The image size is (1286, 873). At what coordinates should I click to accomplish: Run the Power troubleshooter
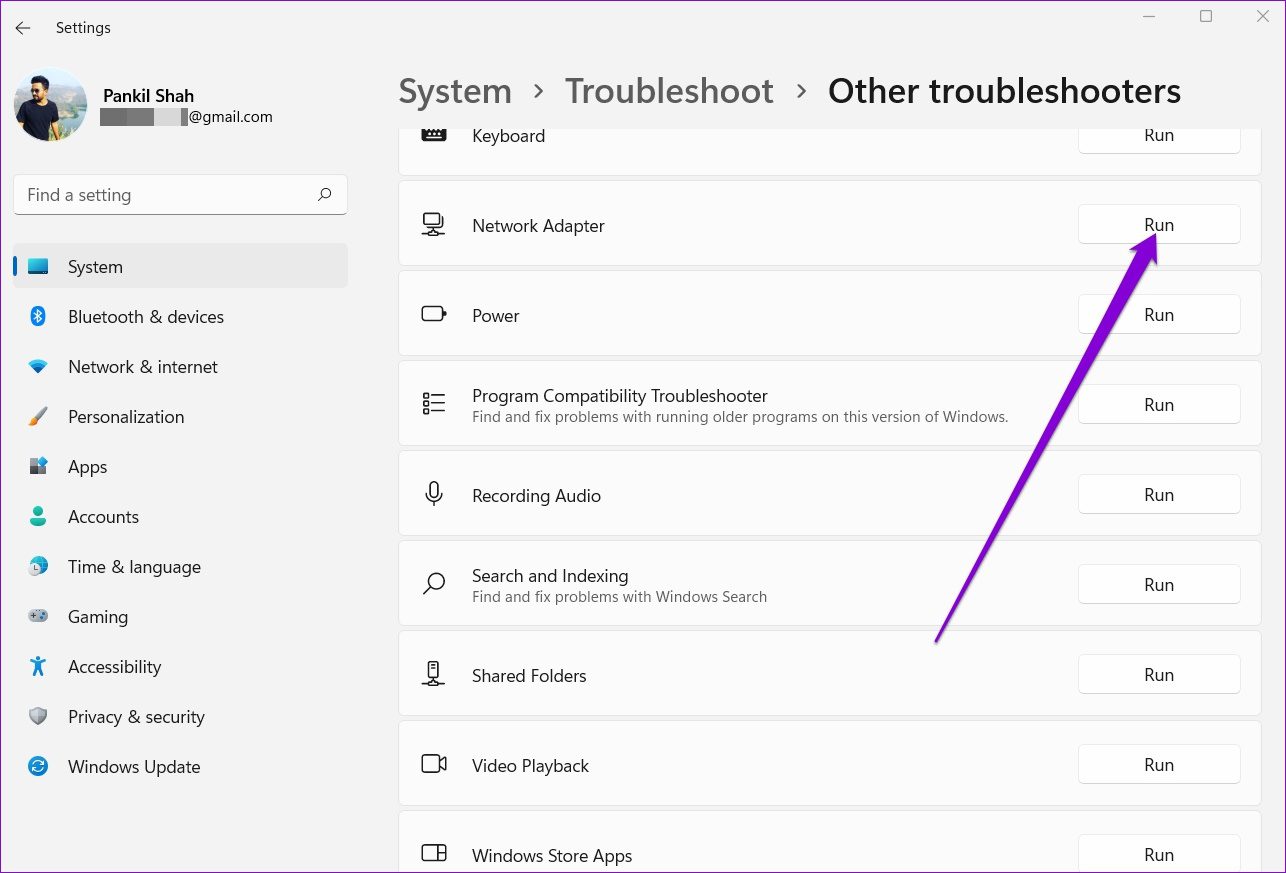coord(1159,315)
